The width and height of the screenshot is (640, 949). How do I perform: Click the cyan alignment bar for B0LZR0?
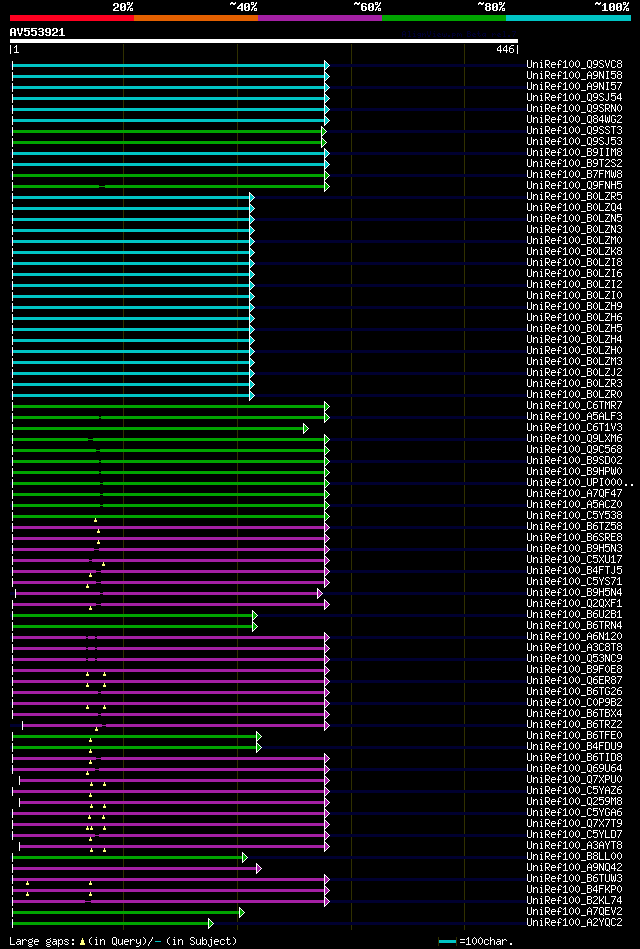[x=133, y=395]
